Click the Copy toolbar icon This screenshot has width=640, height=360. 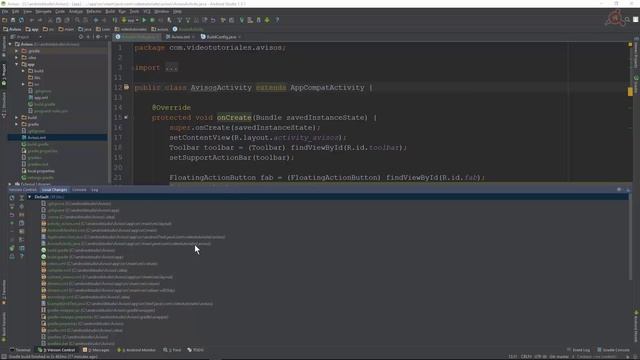click(58, 20)
